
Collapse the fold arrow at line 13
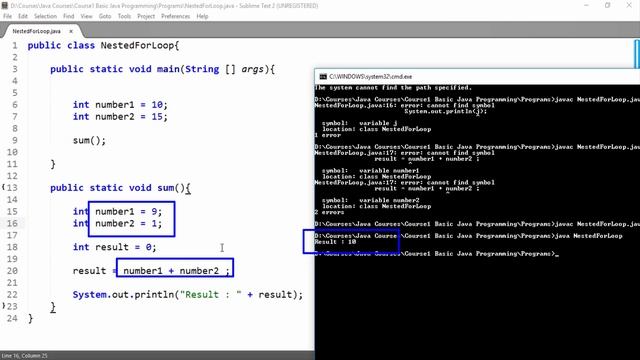click(3, 187)
